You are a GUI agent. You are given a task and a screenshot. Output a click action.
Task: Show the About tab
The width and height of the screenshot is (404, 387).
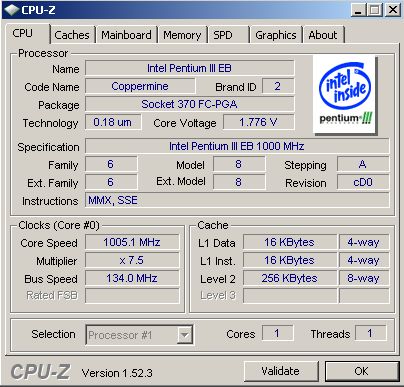pos(323,35)
